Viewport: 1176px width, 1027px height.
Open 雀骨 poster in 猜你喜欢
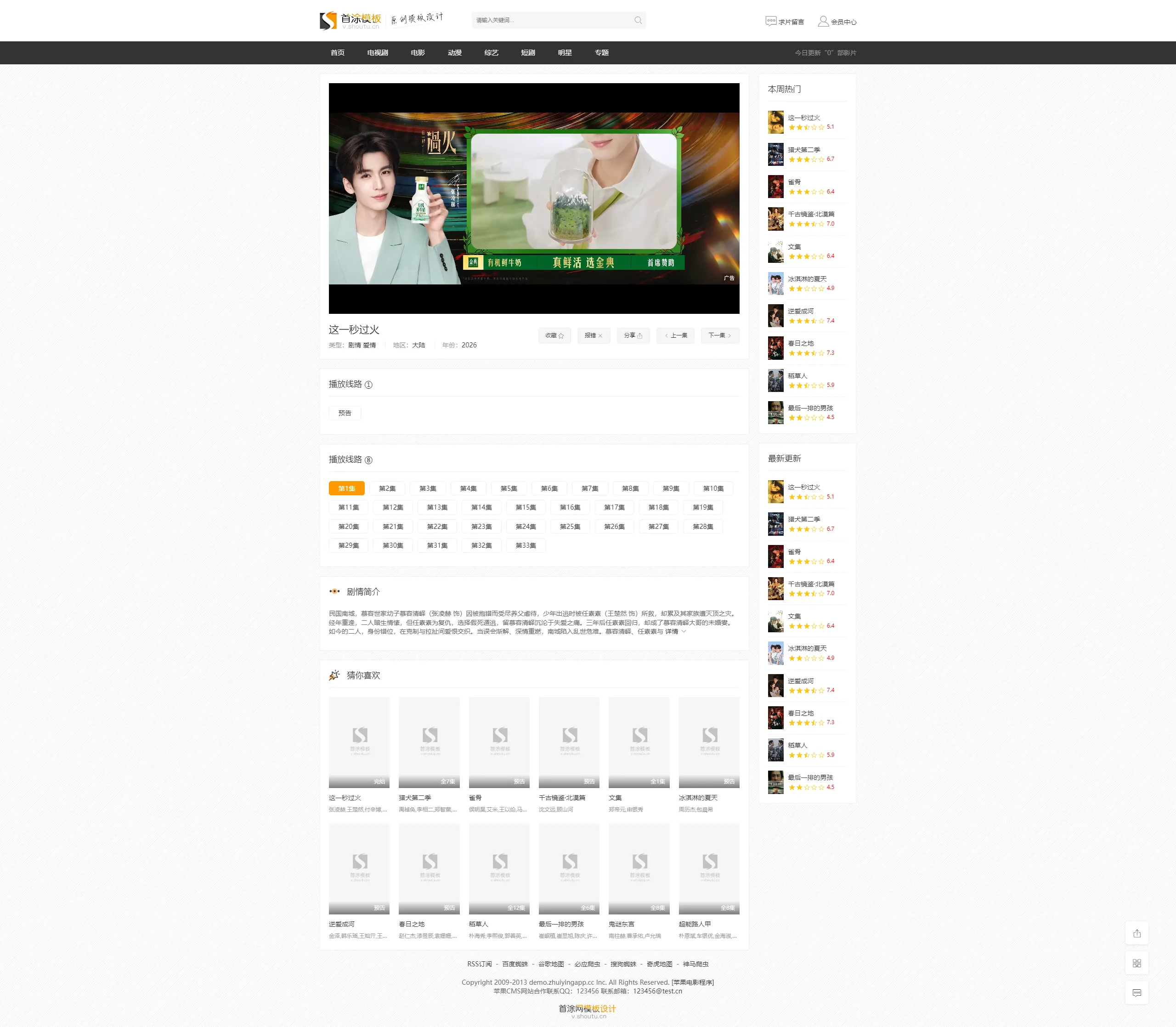click(499, 743)
